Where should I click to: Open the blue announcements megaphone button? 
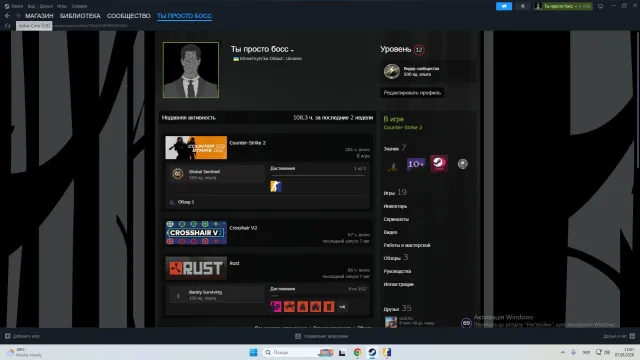click(x=504, y=6)
